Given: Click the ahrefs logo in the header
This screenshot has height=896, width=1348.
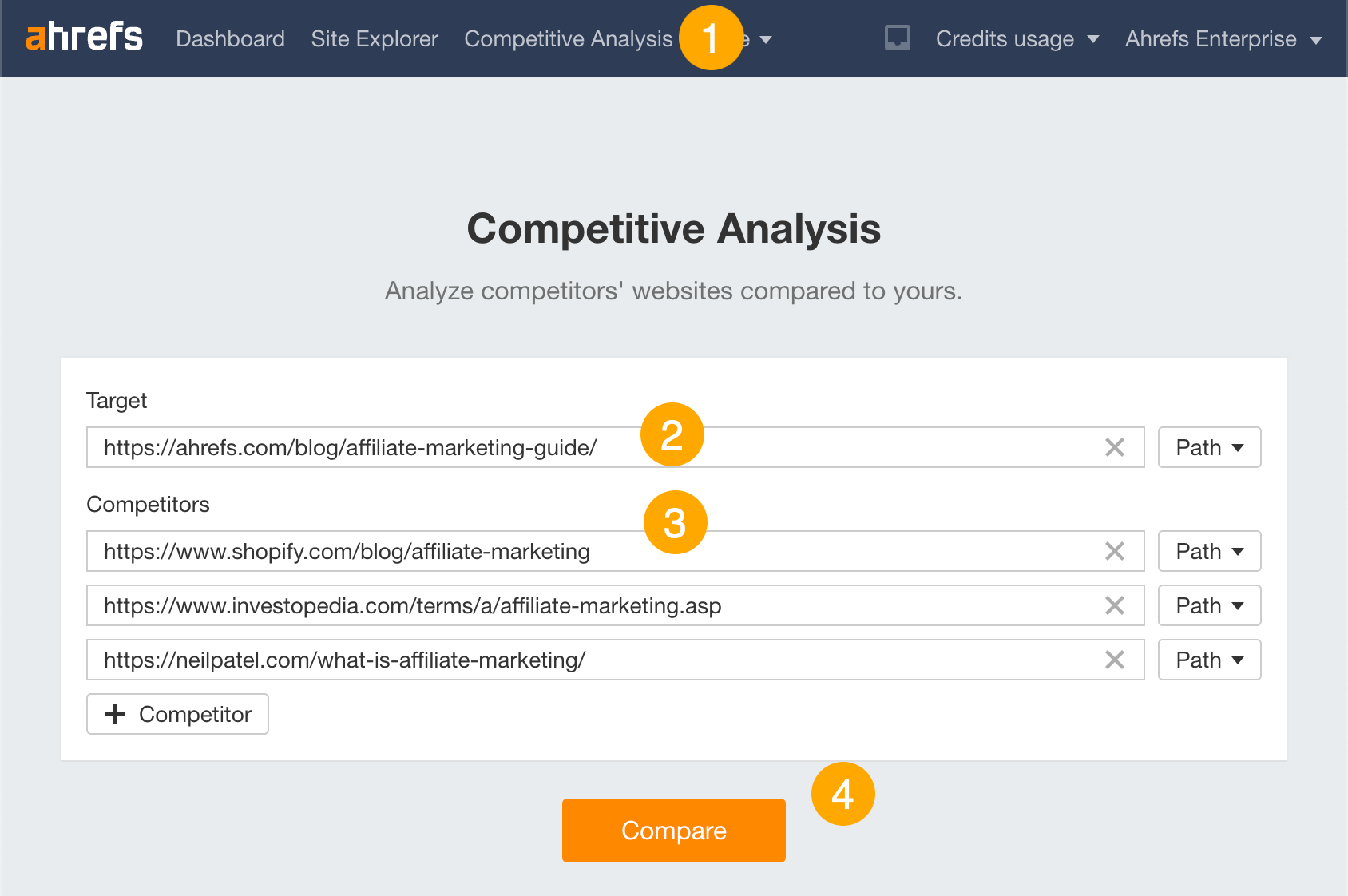Looking at the screenshot, I should click(x=84, y=38).
